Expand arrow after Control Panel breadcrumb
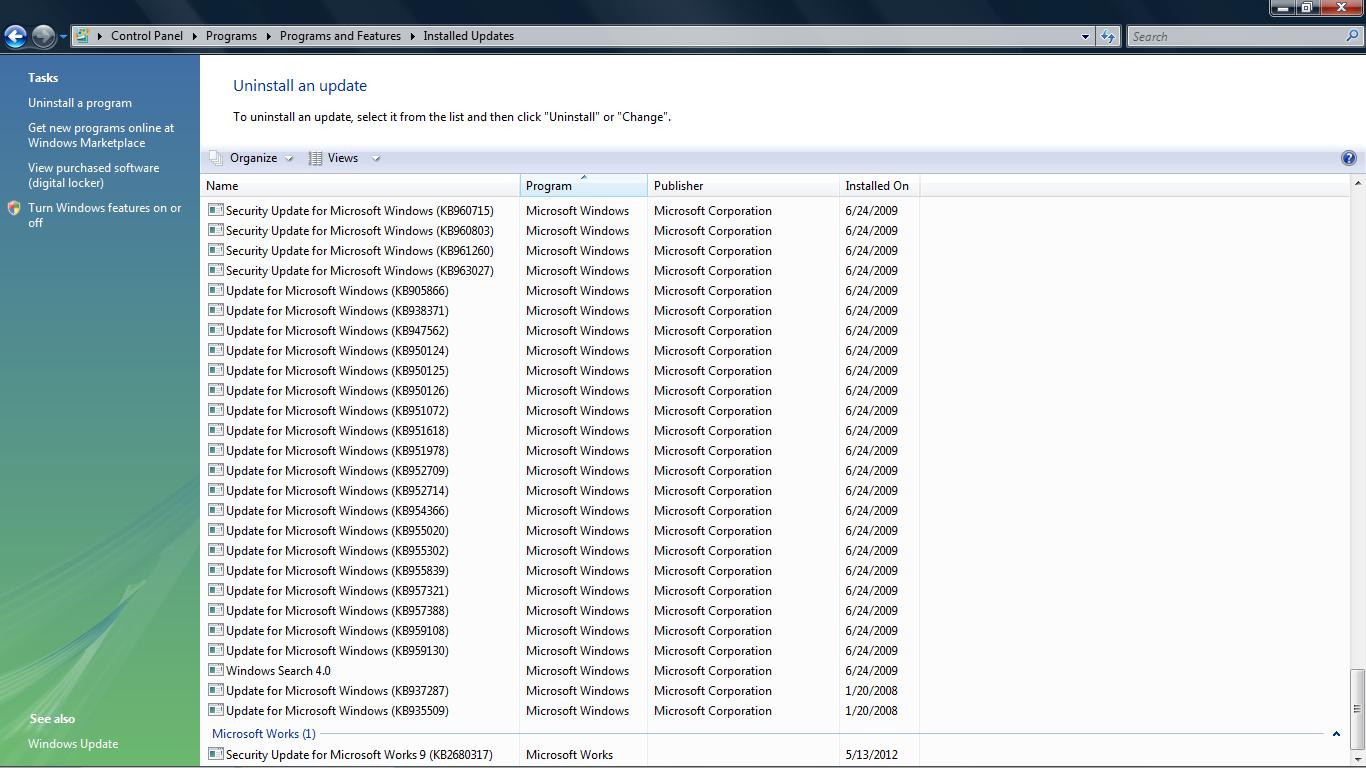The image size is (1366, 768). click(194, 36)
